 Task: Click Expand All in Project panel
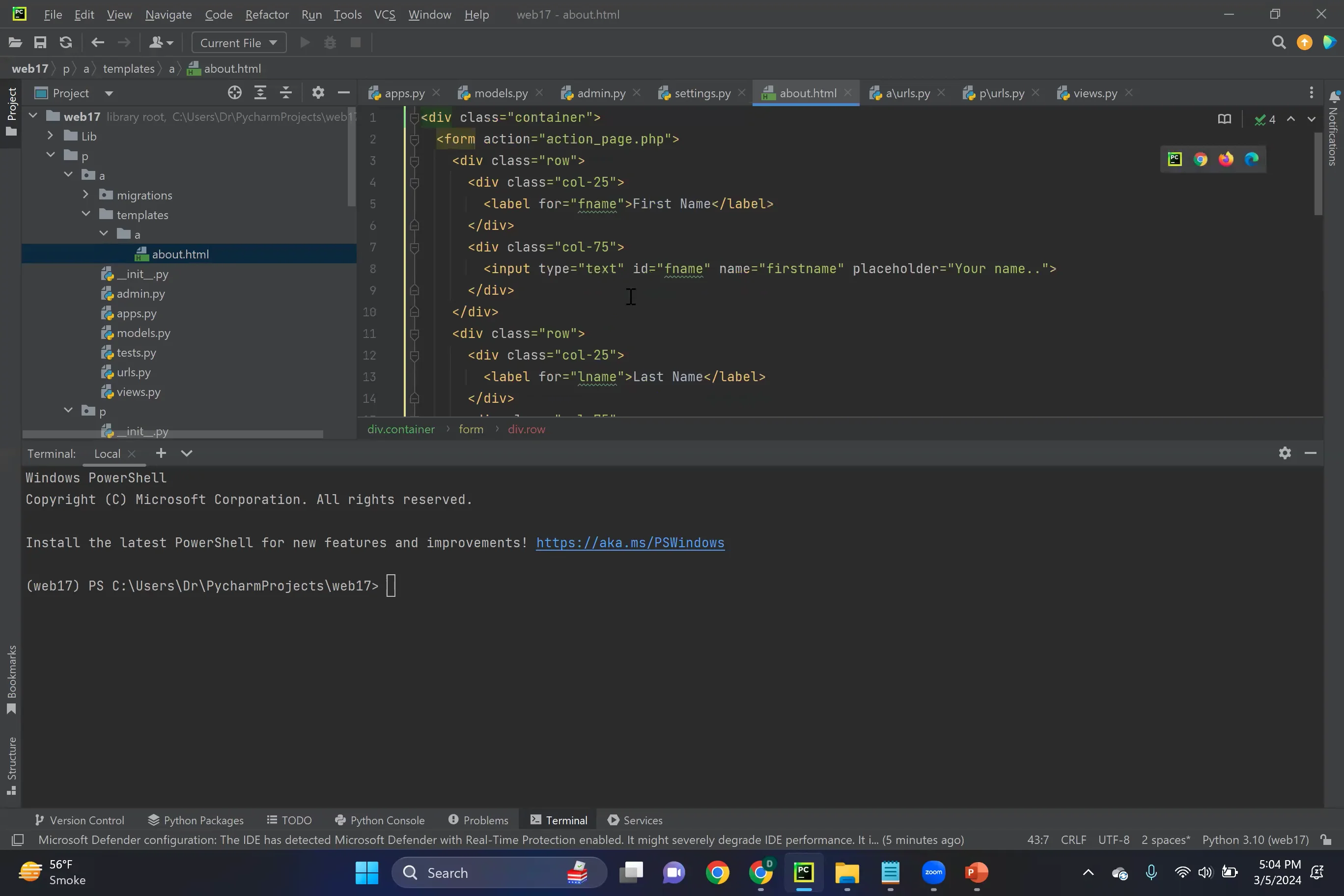(260, 93)
